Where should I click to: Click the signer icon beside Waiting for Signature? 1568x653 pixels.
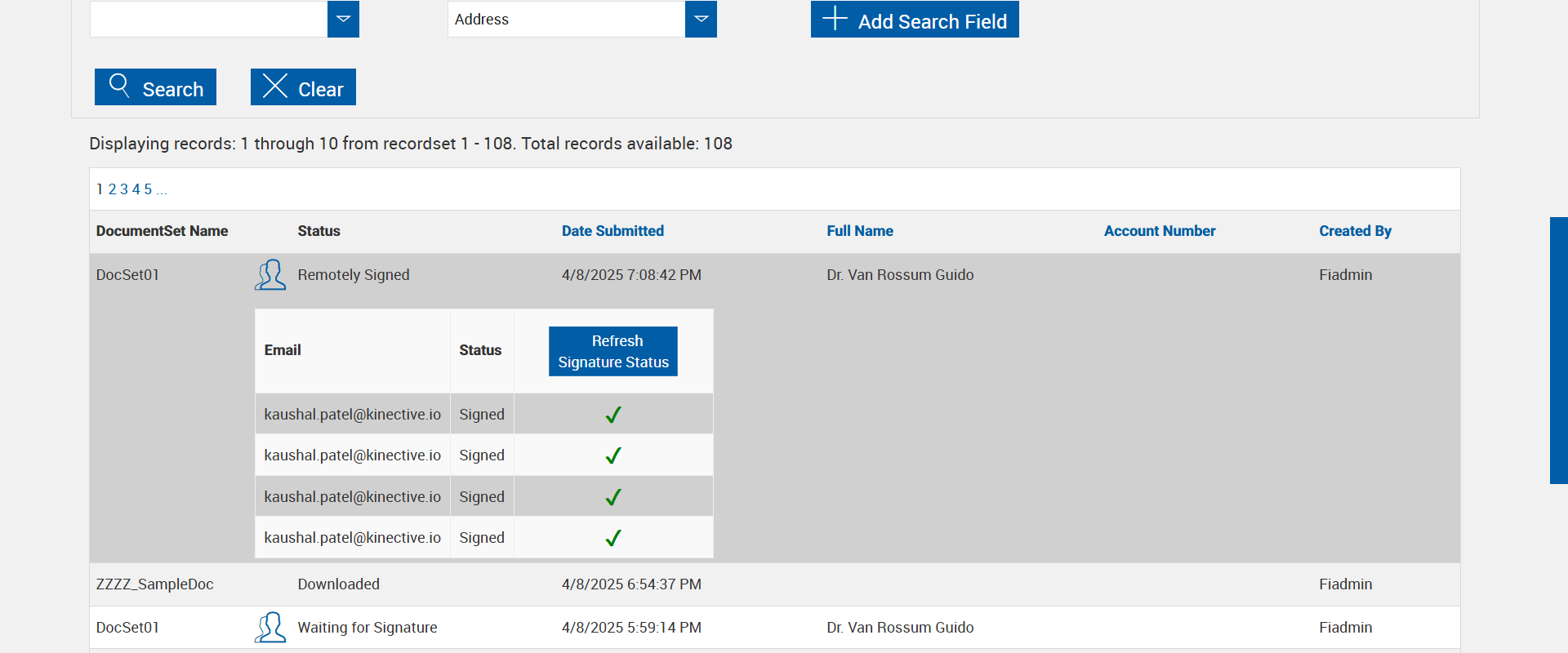tap(270, 628)
